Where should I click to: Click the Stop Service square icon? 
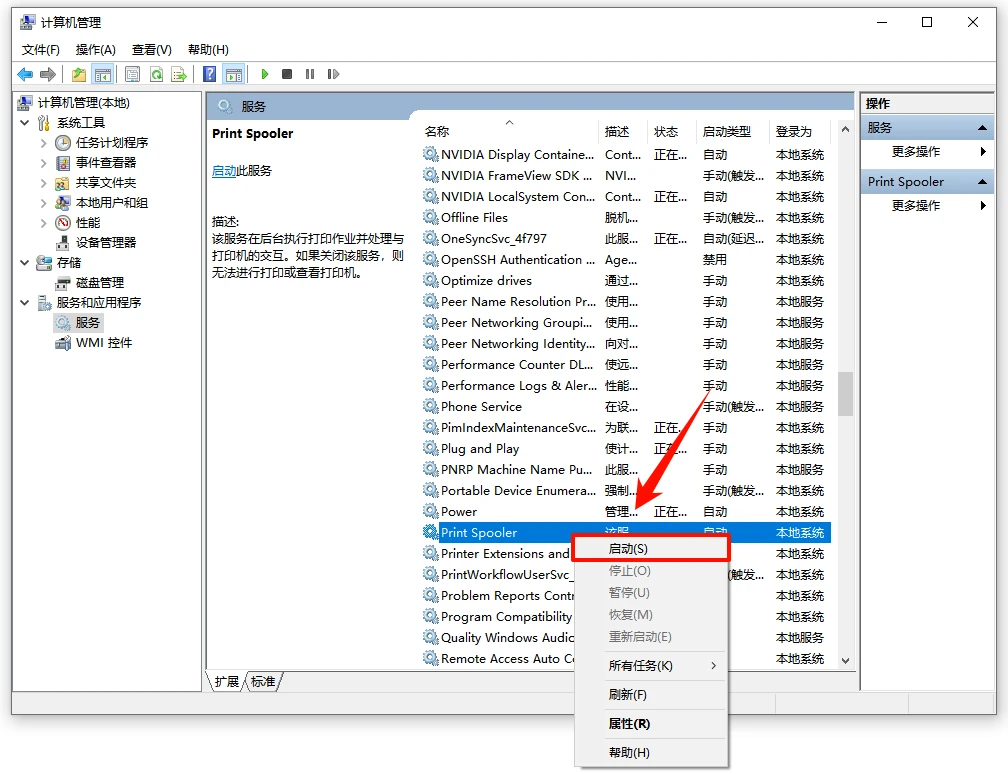(287, 75)
